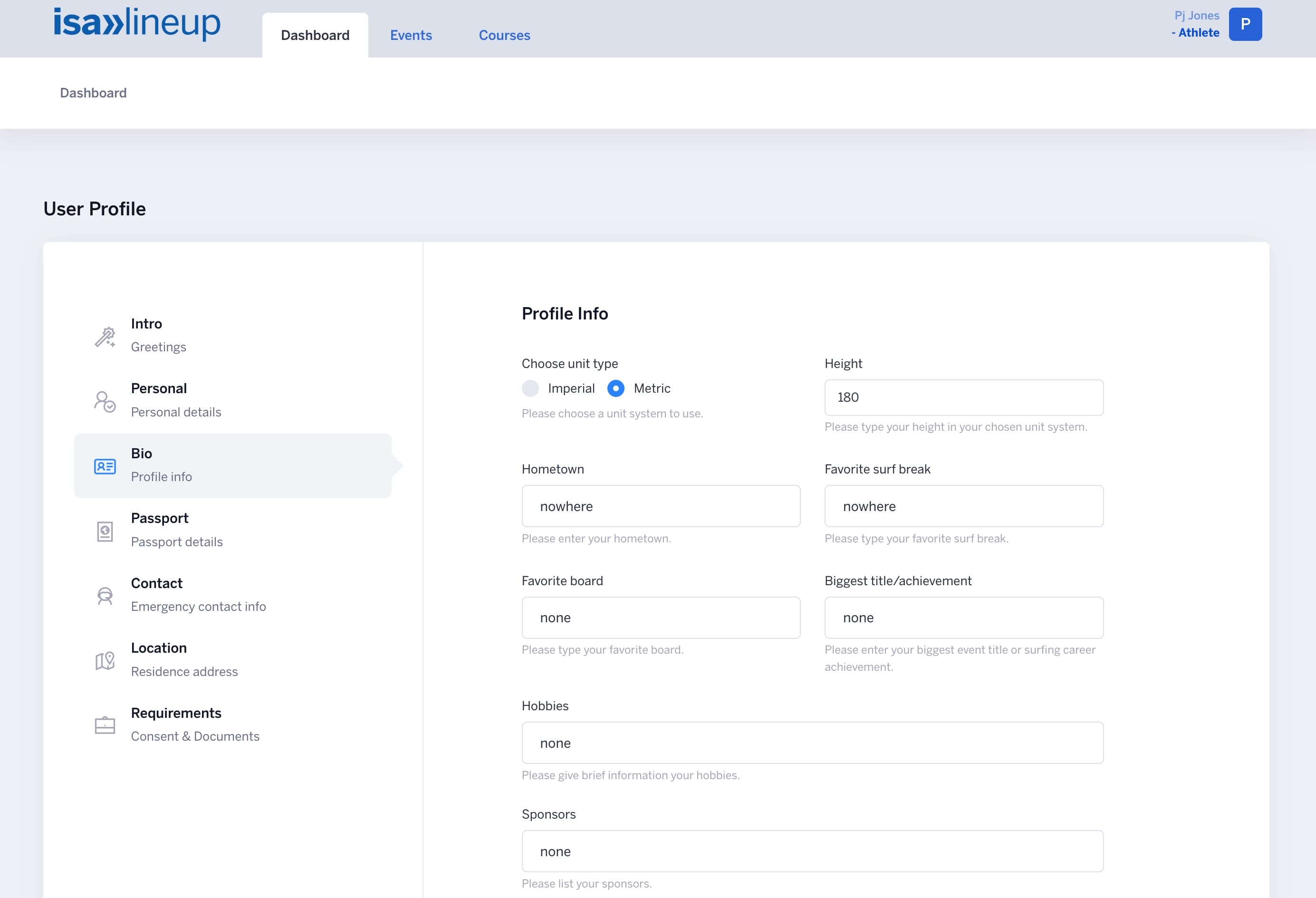Click the Intro magic wand icon
The image size is (1316, 898).
[105, 337]
